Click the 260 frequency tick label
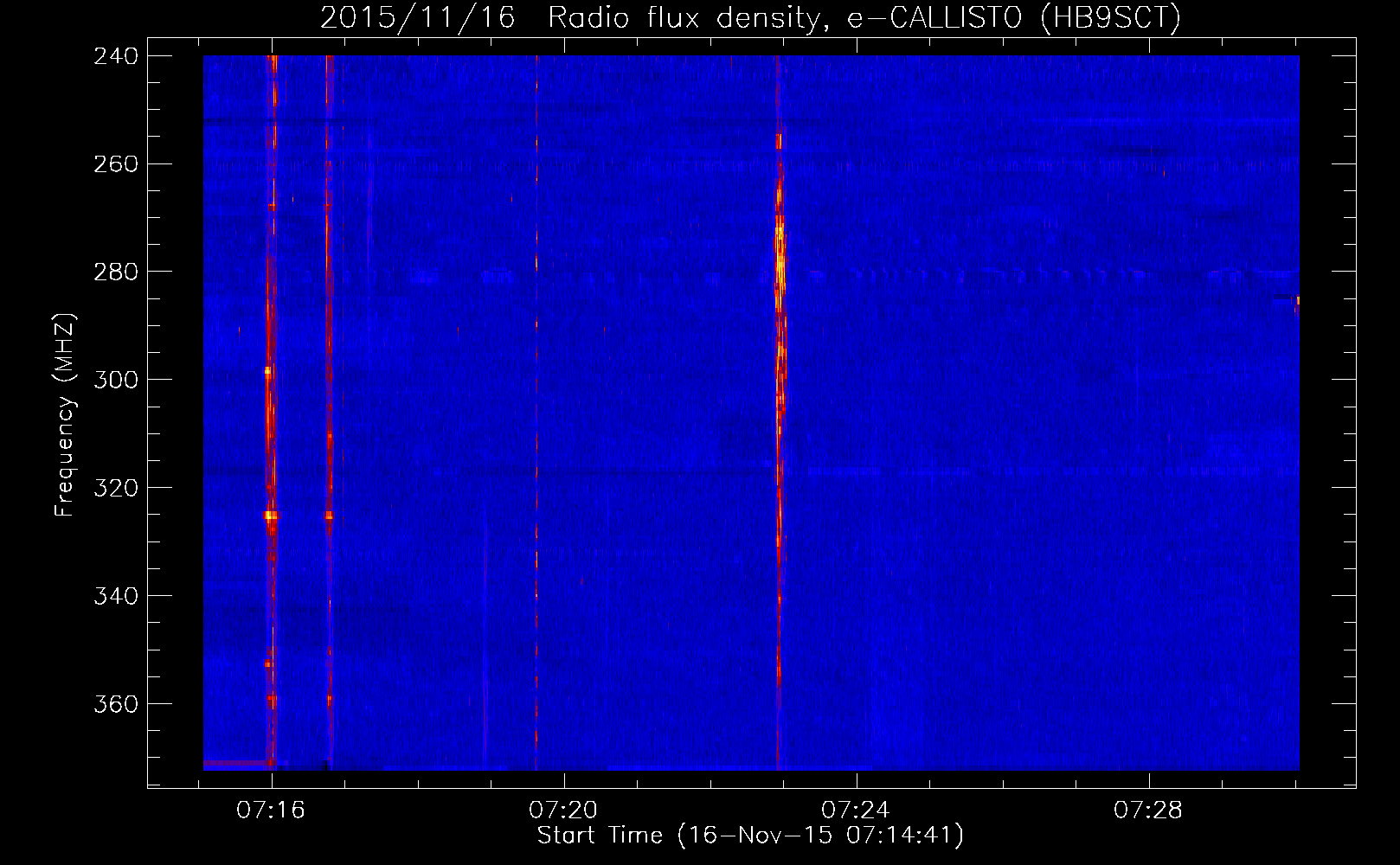This screenshot has height=865, width=1400. coord(116,164)
